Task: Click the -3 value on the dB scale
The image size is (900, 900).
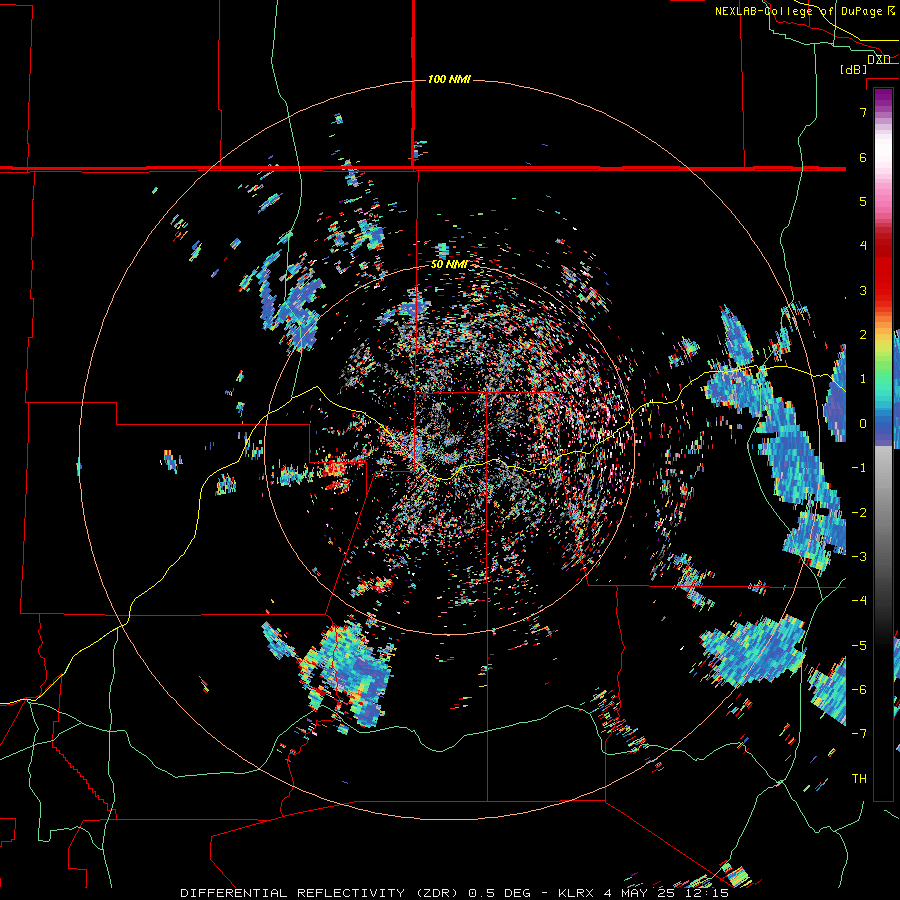Action: pos(859,557)
